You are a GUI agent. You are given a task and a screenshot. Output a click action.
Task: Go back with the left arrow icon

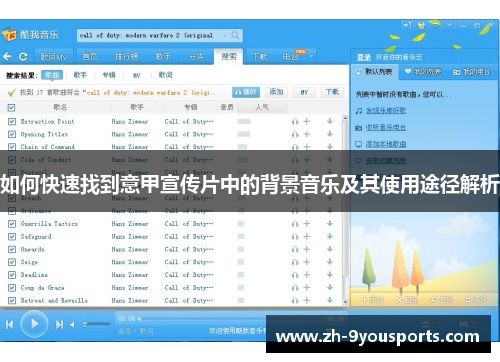(7, 56)
